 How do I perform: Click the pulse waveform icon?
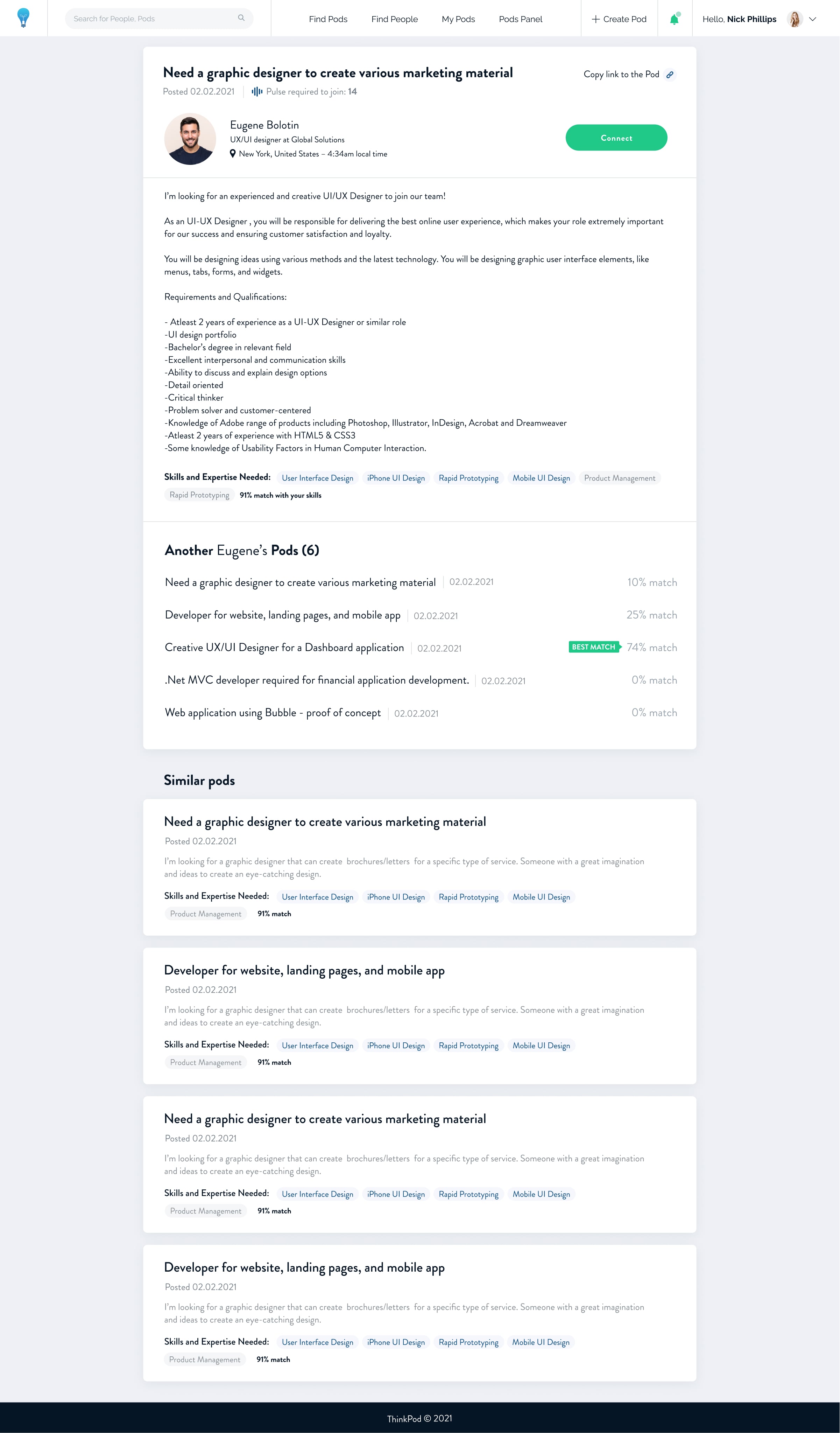[x=257, y=92]
